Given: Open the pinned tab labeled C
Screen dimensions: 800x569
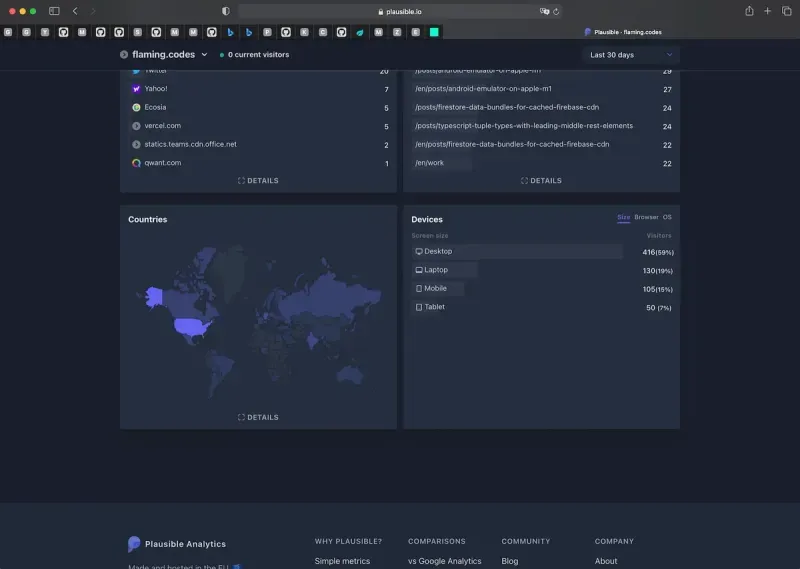Looking at the screenshot, I should 323,32.
